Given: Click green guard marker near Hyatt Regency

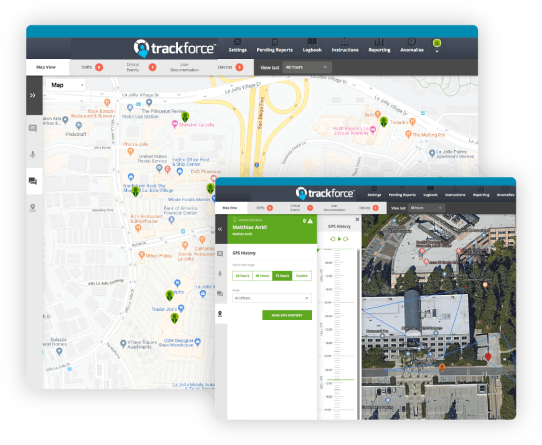Looking at the screenshot, I should (384, 122).
